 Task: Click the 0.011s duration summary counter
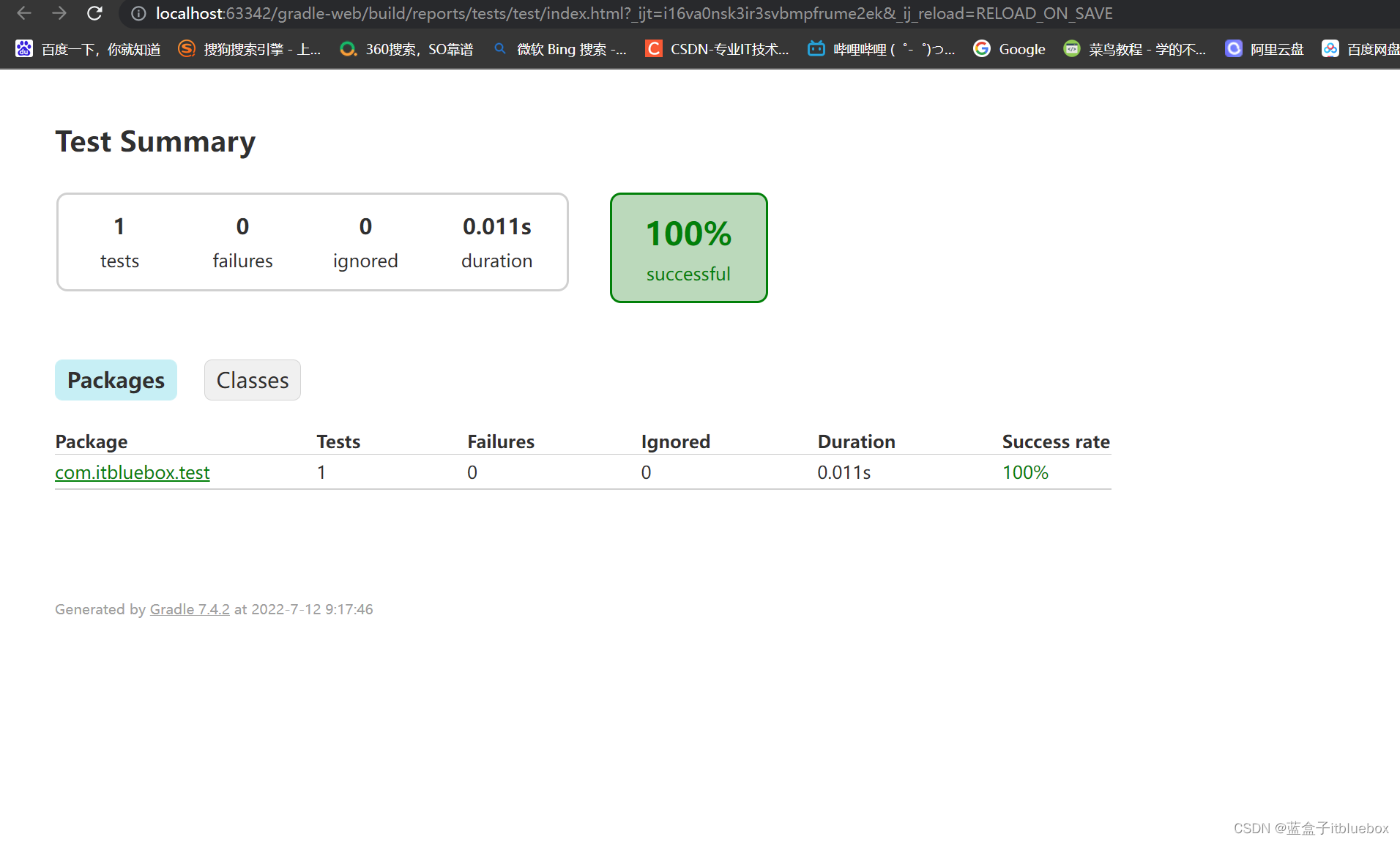click(497, 242)
